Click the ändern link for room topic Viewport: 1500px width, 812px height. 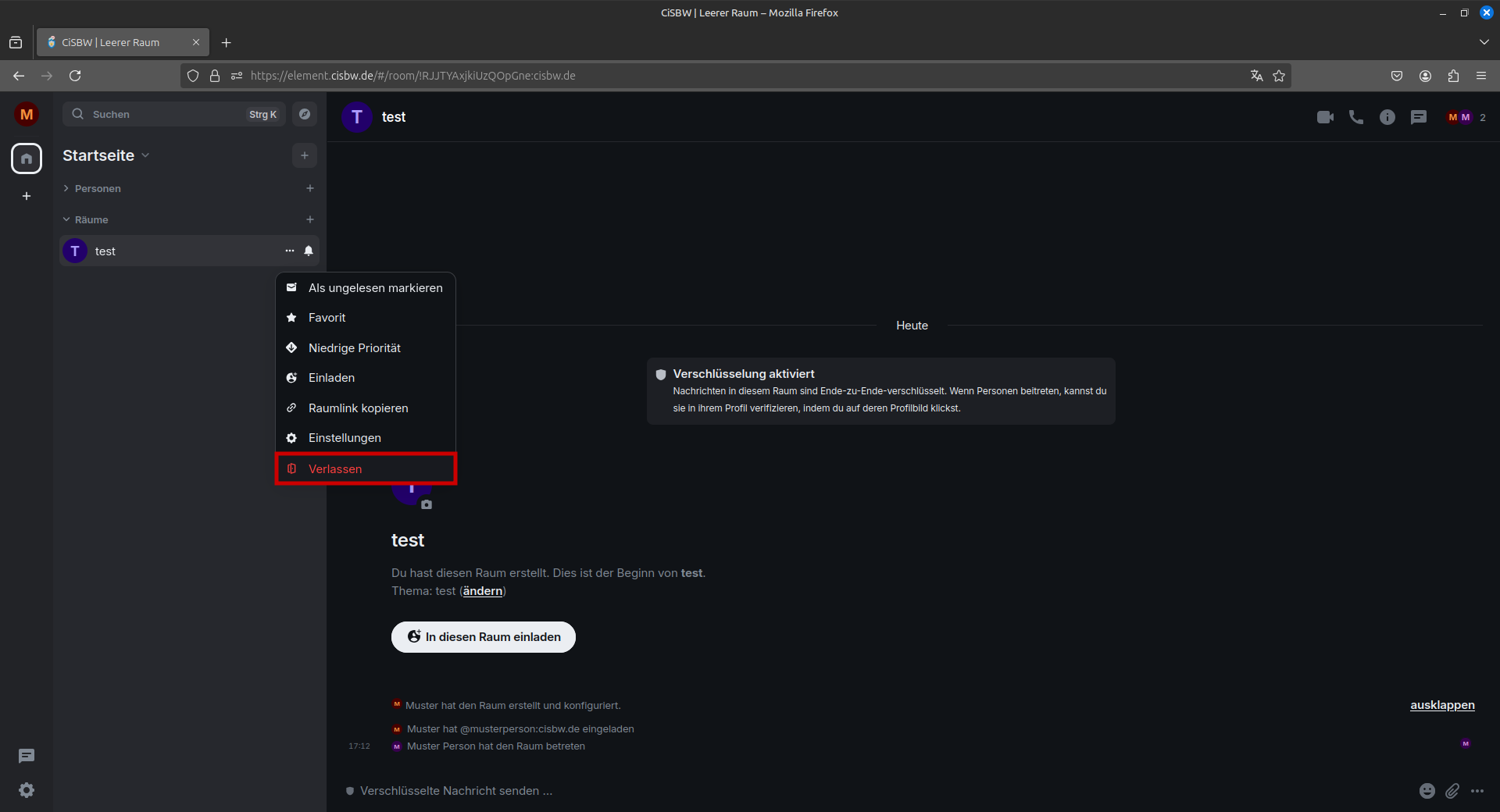click(x=483, y=591)
